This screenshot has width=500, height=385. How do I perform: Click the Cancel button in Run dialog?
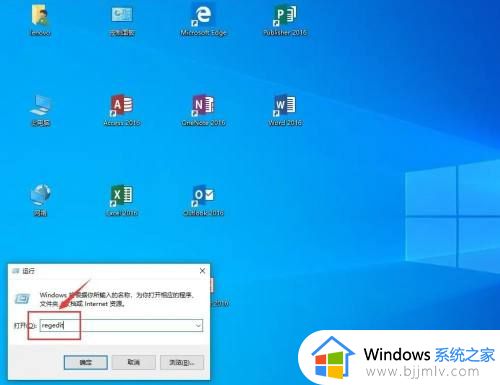tap(134, 362)
